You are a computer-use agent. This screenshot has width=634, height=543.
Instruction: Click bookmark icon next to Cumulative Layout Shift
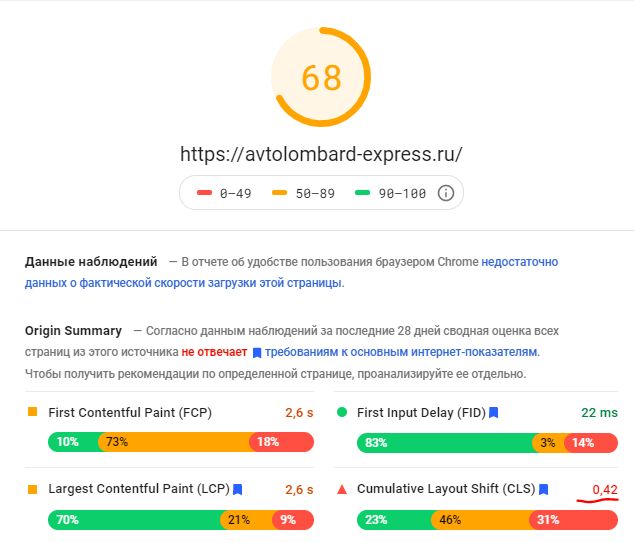click(544, 490)
